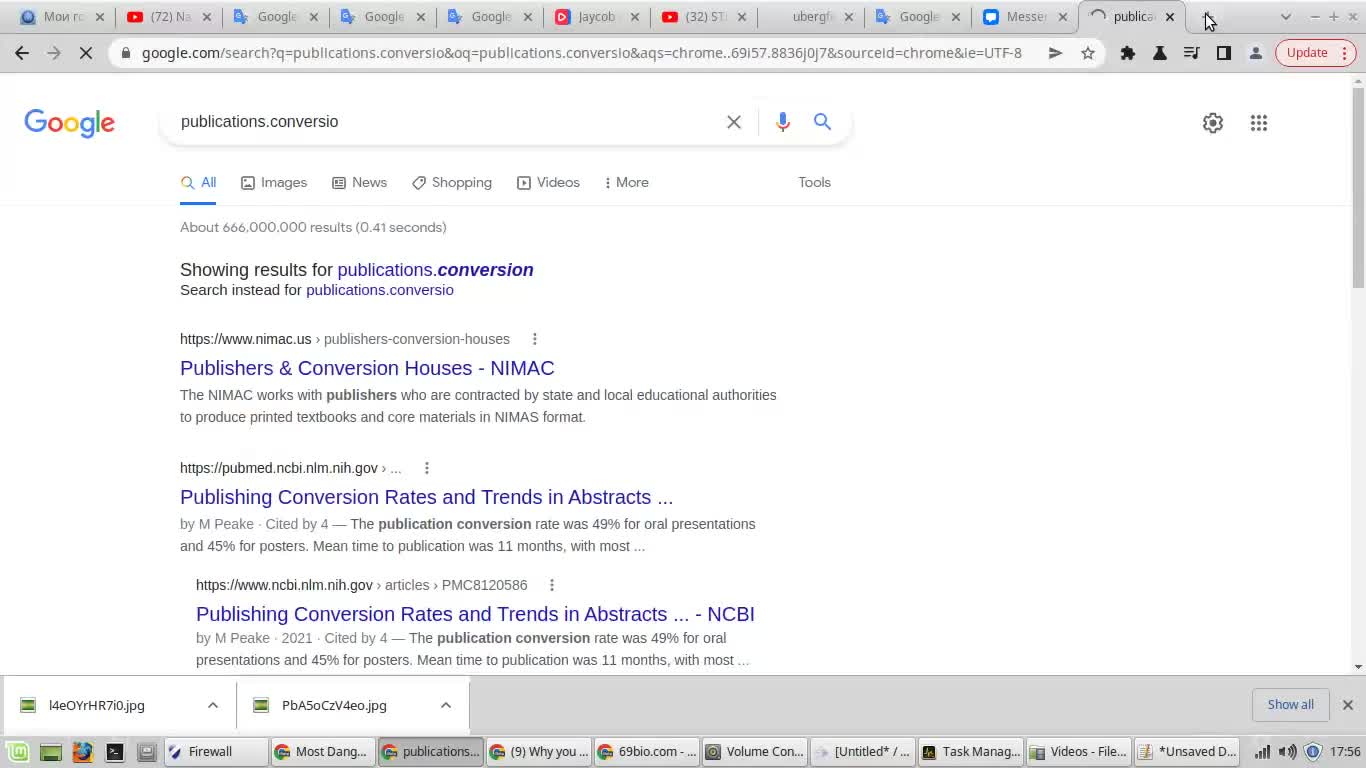The image size is (1366, 768).
Task: Open the shield update manager tray icon
Action: point(1313,752)
